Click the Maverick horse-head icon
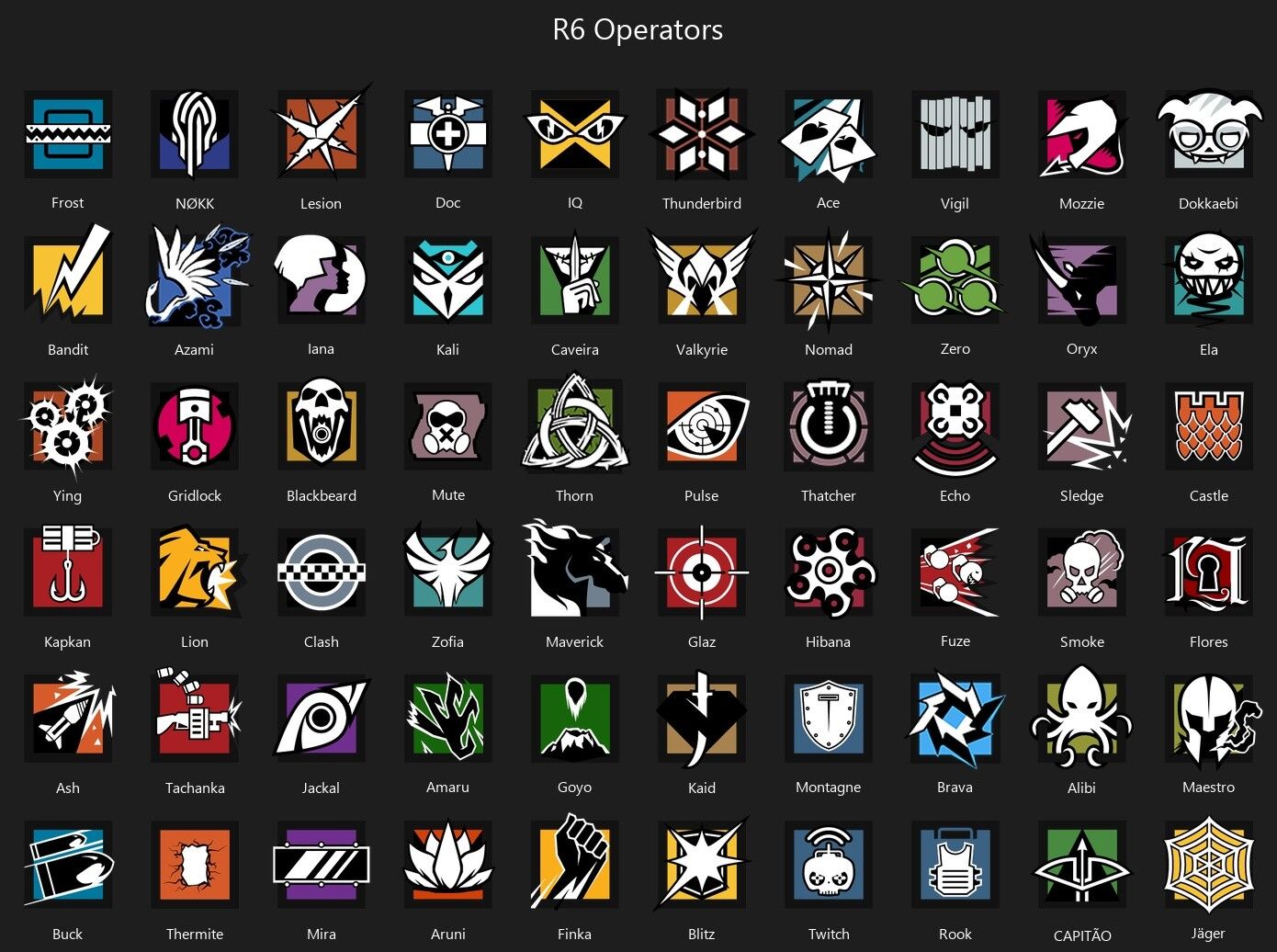This screenshot has height=952, width=1277. 575,571
